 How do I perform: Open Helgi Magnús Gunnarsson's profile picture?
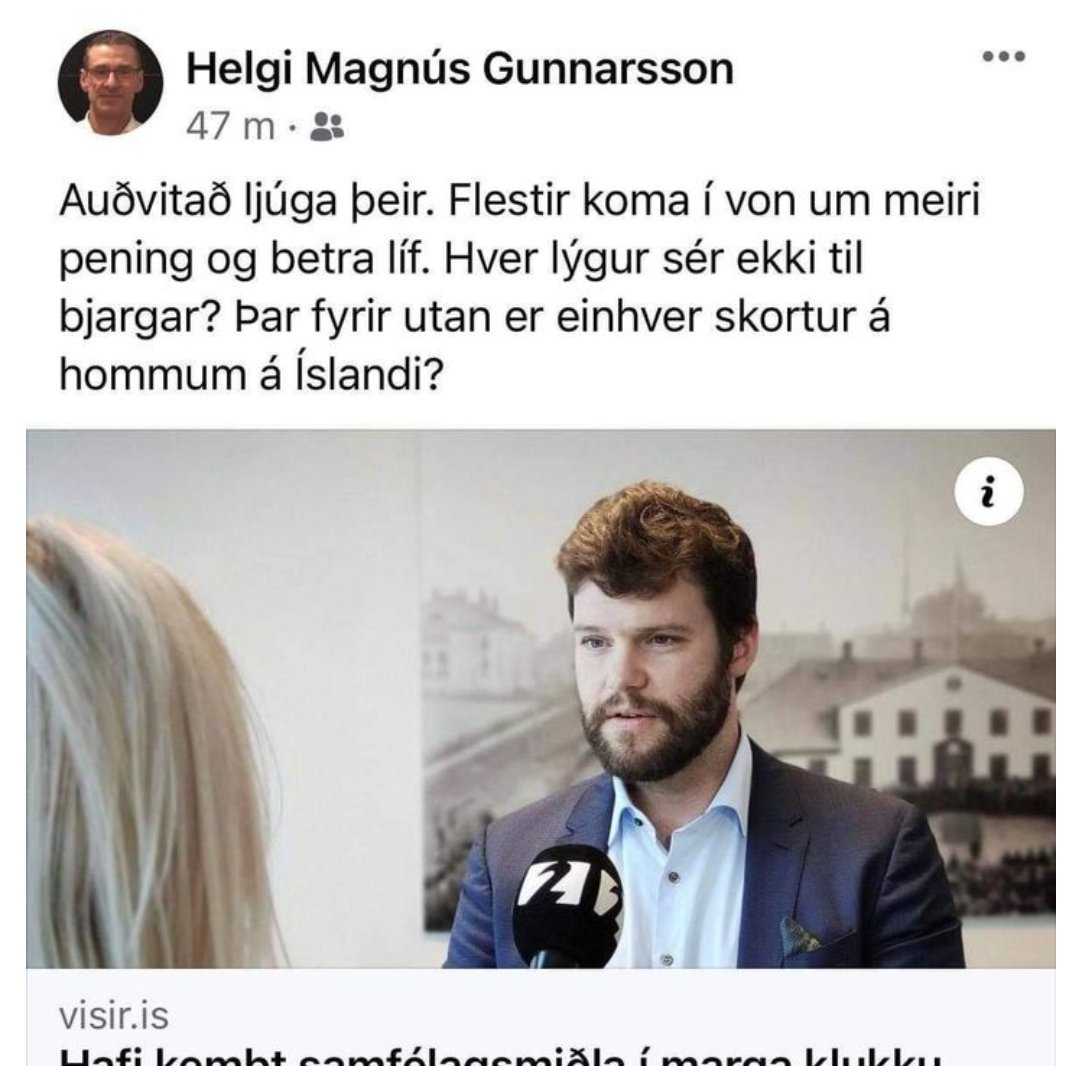point(110,83)
